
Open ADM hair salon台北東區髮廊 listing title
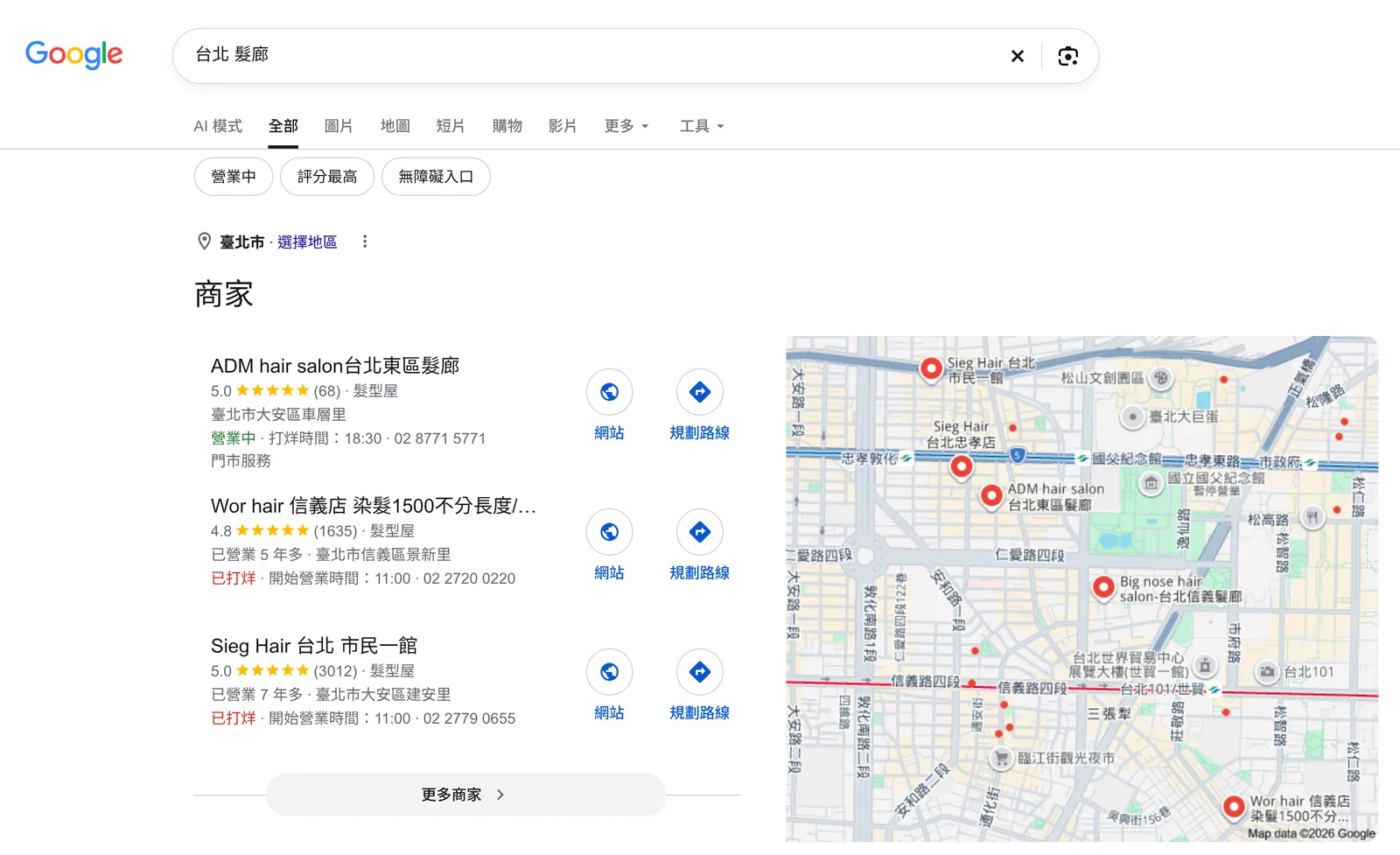[x=335, y=366]
